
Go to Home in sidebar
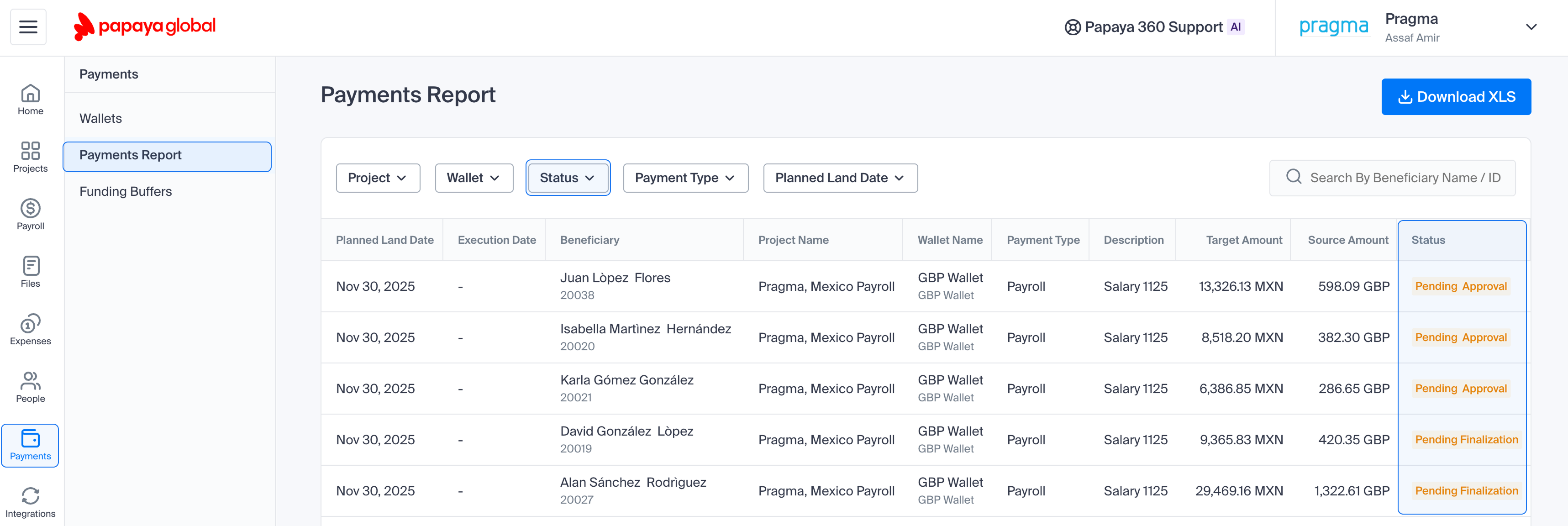[31, 99]
